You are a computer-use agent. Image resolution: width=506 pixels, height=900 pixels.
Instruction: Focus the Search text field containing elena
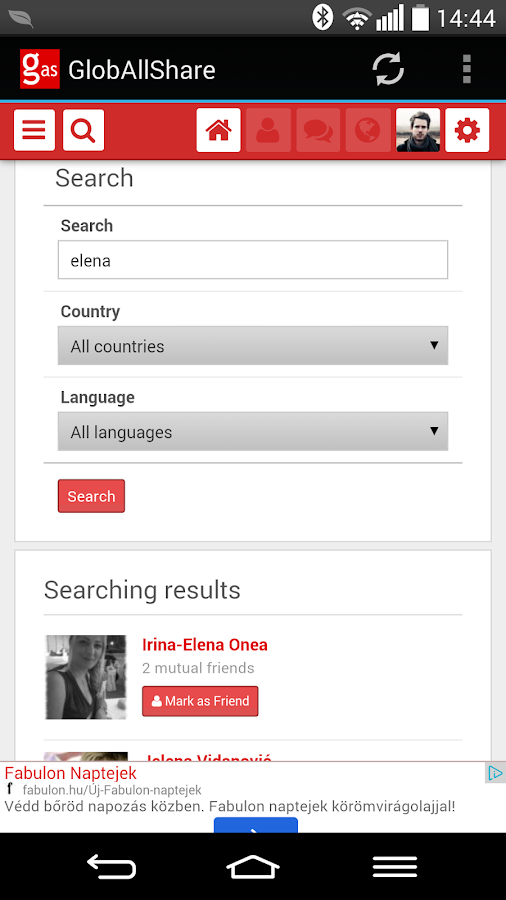coord(253,260)
